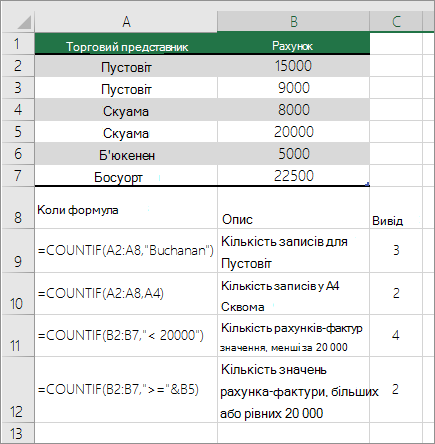The width and height of the screenshot is (435, 444).
Task: Click the cell with value 22500
Action: tap(293, 176)
